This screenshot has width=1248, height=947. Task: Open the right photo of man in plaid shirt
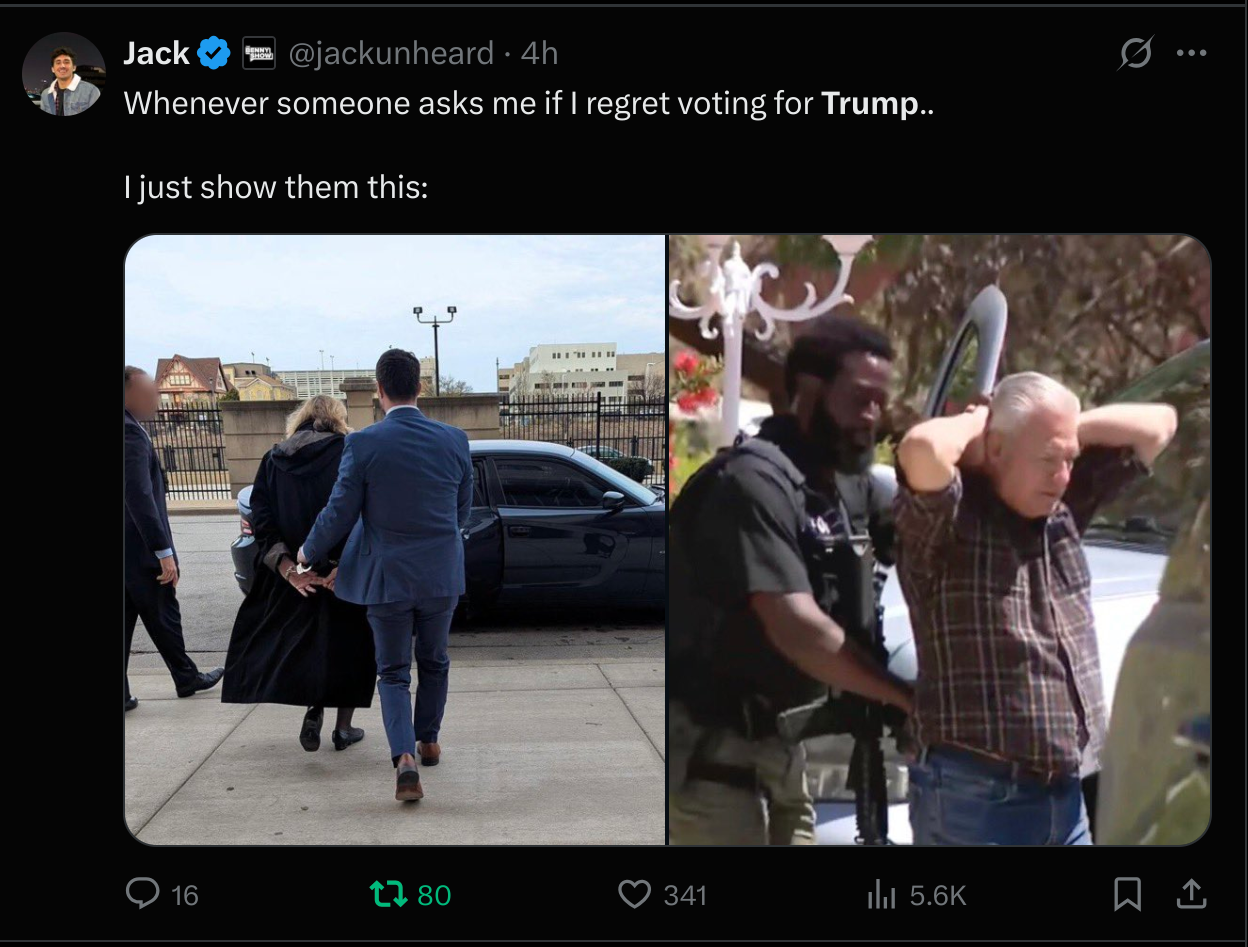point(940,540)
